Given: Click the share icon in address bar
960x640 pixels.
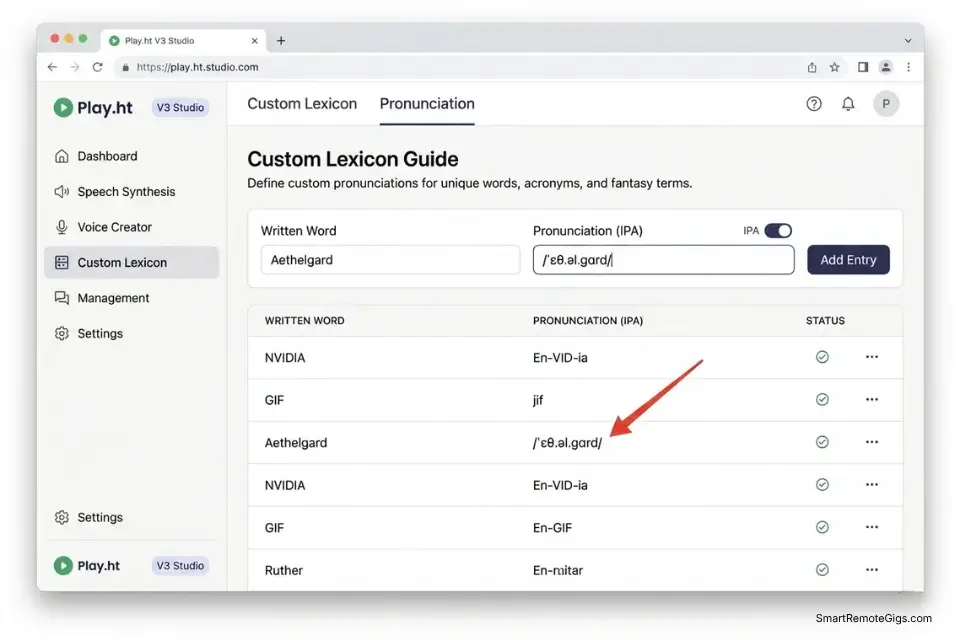Looking at the screenshot, I should 812,67.
